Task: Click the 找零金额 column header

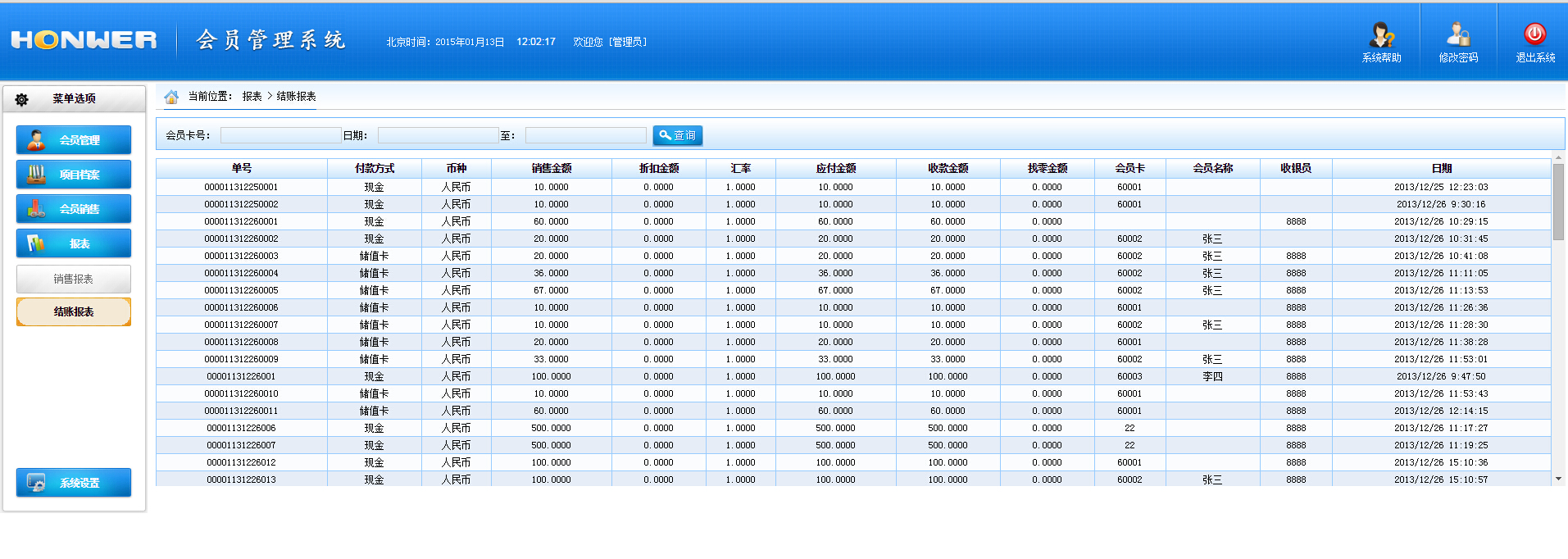Action: pyautogui.click(x=1048, y=168)
